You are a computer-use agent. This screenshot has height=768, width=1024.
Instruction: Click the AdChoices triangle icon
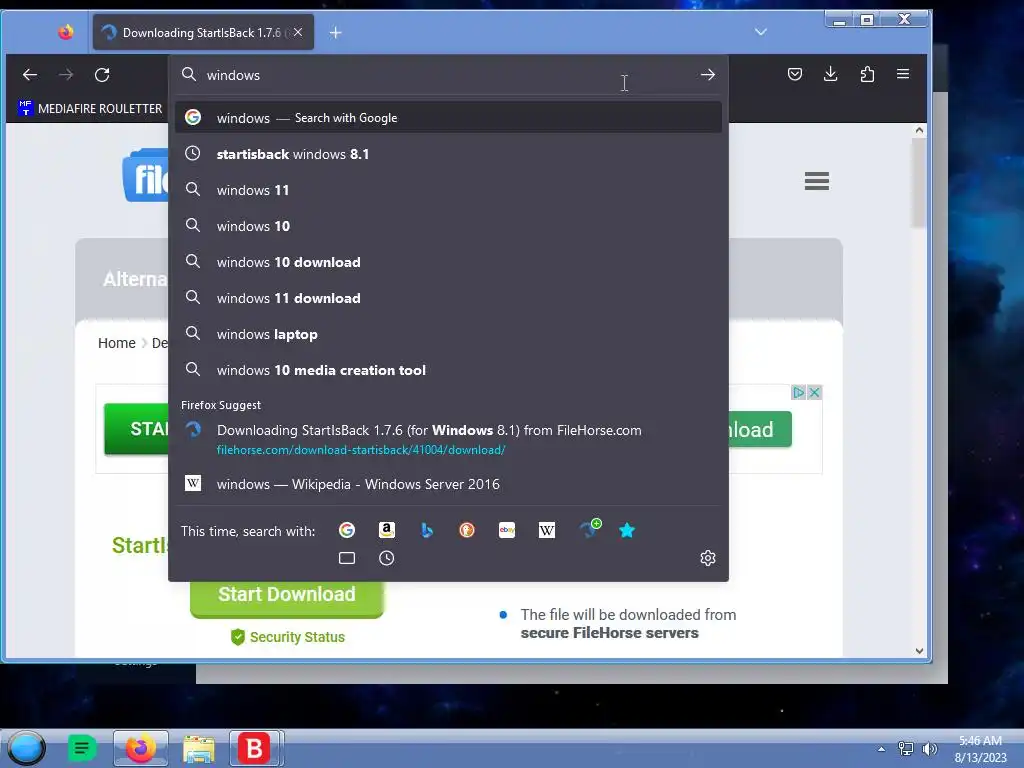tap(798, 392)
